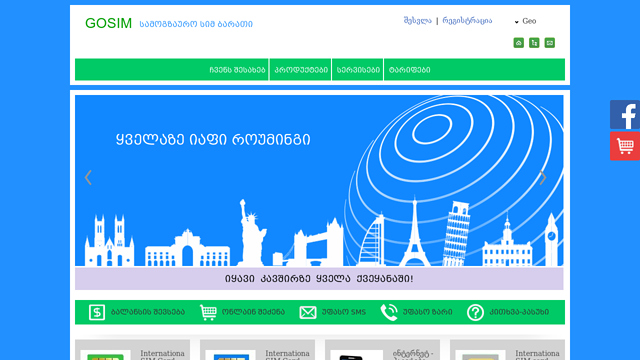This screenshot has width=640, height=360.
Task: Click the banner caption იყავი კავშირზე ყველა ქვეყანაში!
Action: click(319, 279)
